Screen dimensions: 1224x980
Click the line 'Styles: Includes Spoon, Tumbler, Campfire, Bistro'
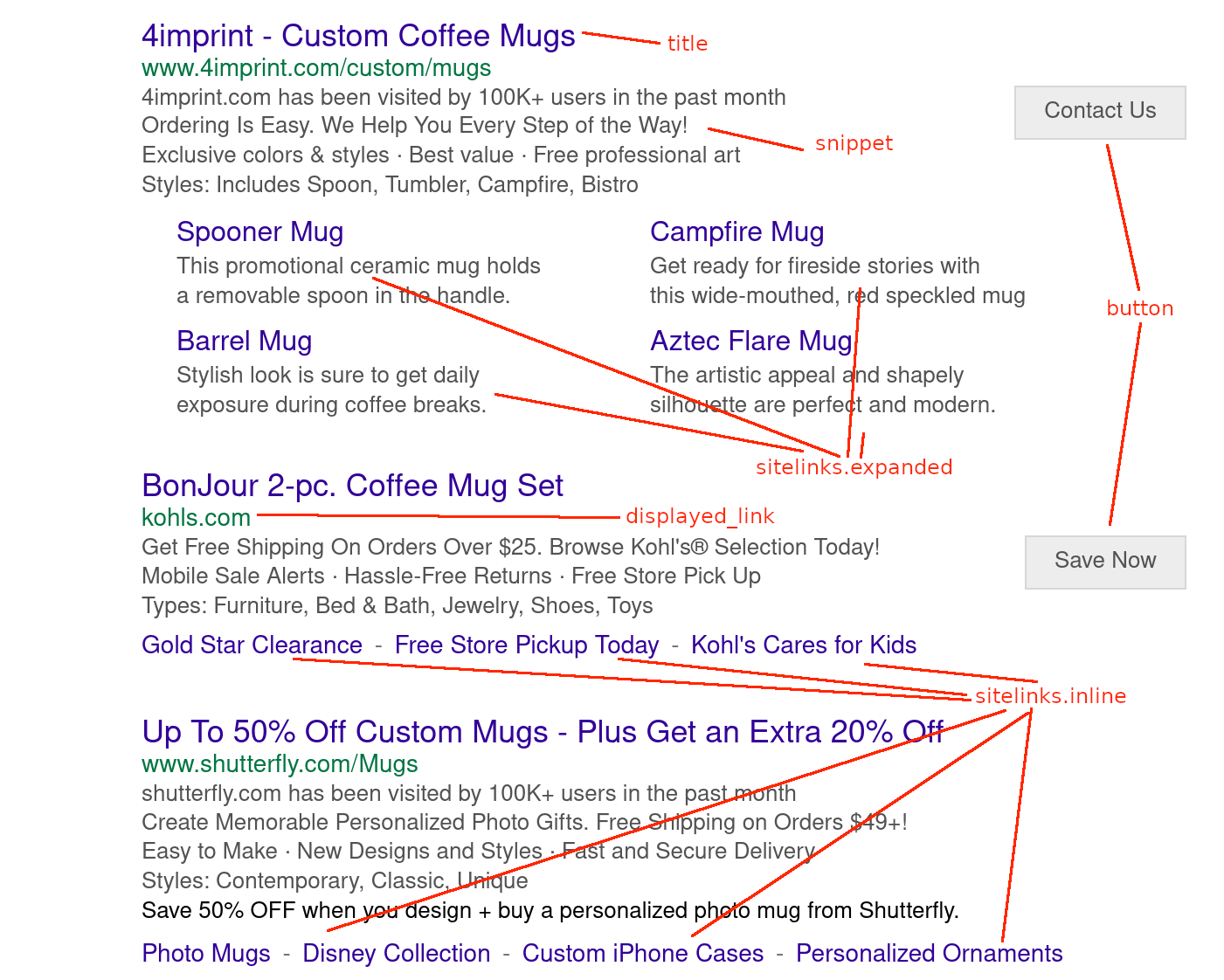pos(390,185)
